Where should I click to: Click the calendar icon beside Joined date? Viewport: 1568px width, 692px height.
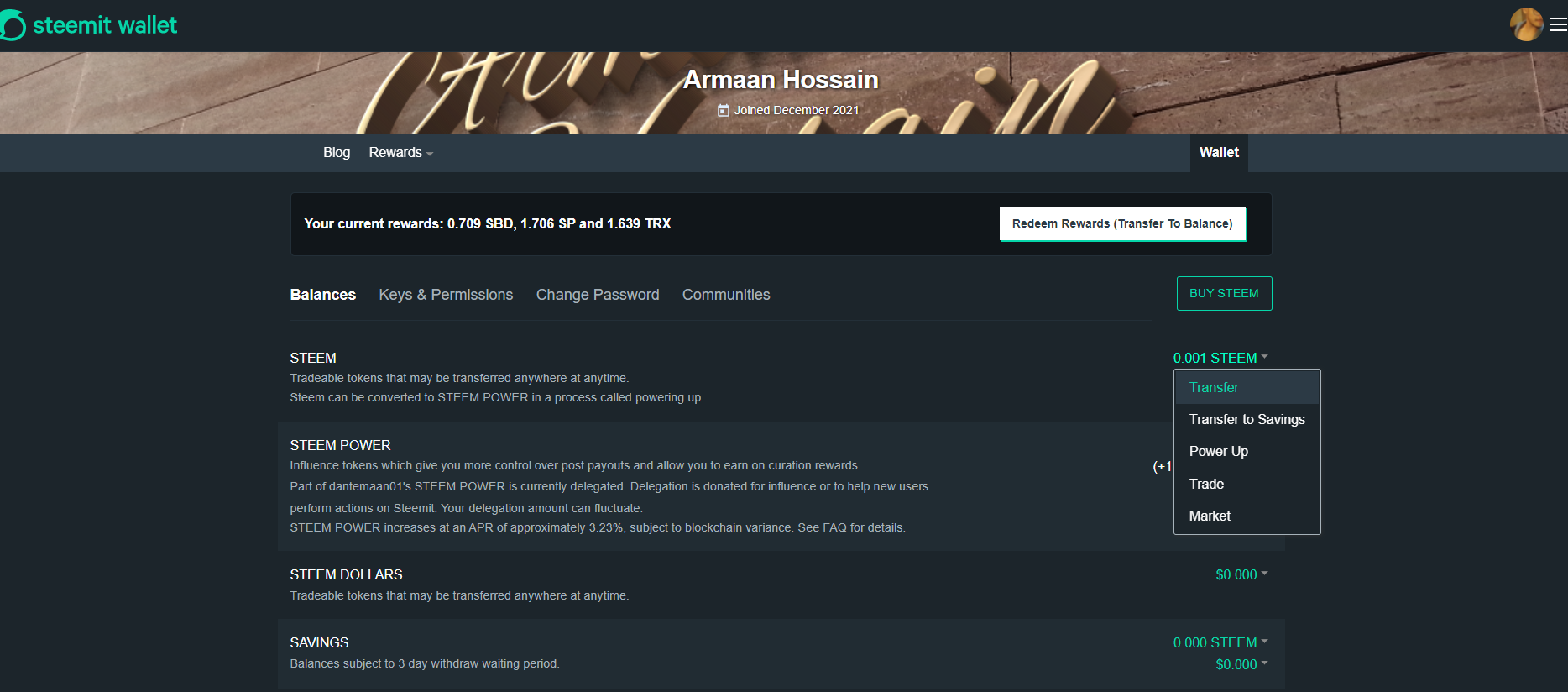(724, 111)
